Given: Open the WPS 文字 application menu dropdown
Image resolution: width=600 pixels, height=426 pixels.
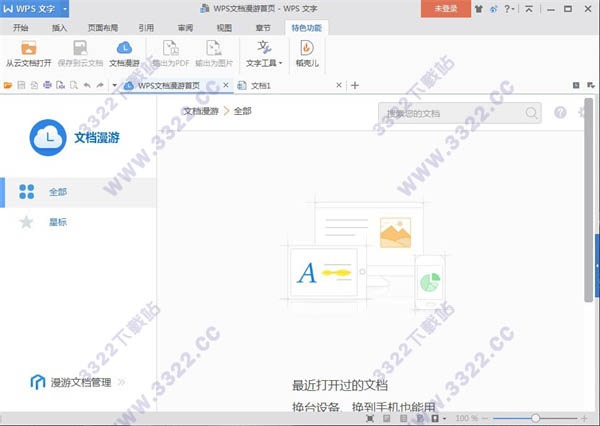Looking at the screenshot, I should click(65, 8).
